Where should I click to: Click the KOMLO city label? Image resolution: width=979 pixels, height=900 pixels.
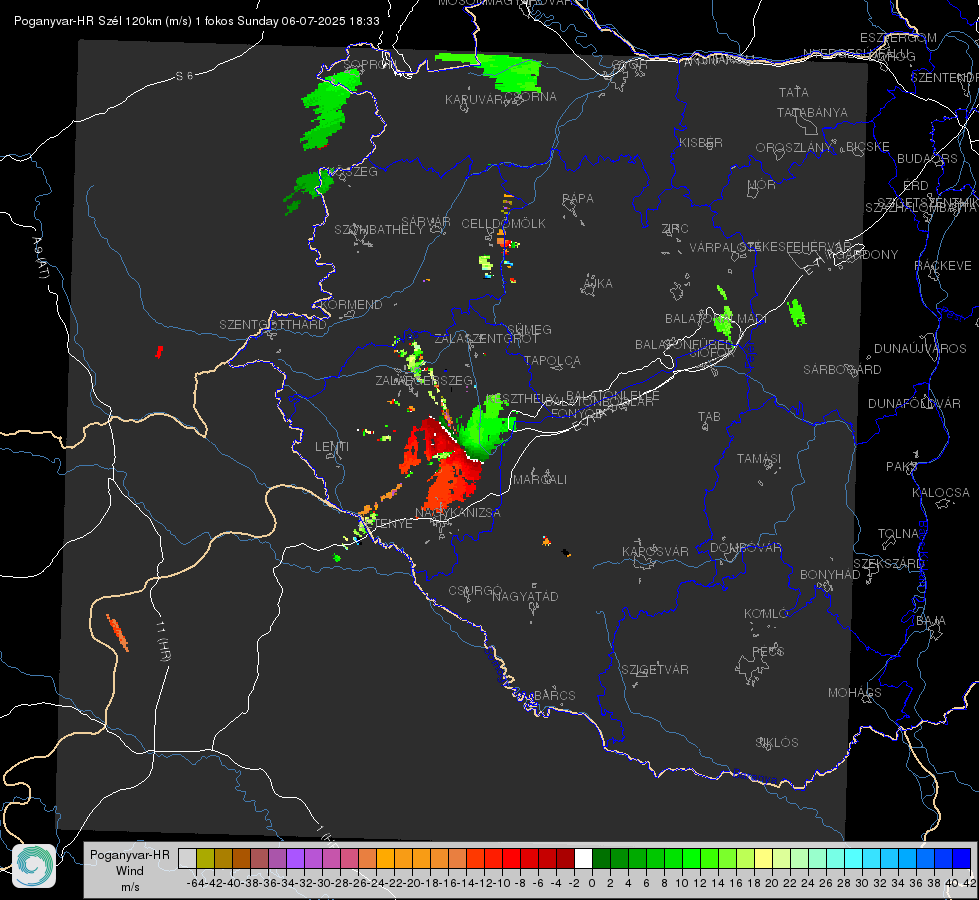pos(766,614)
